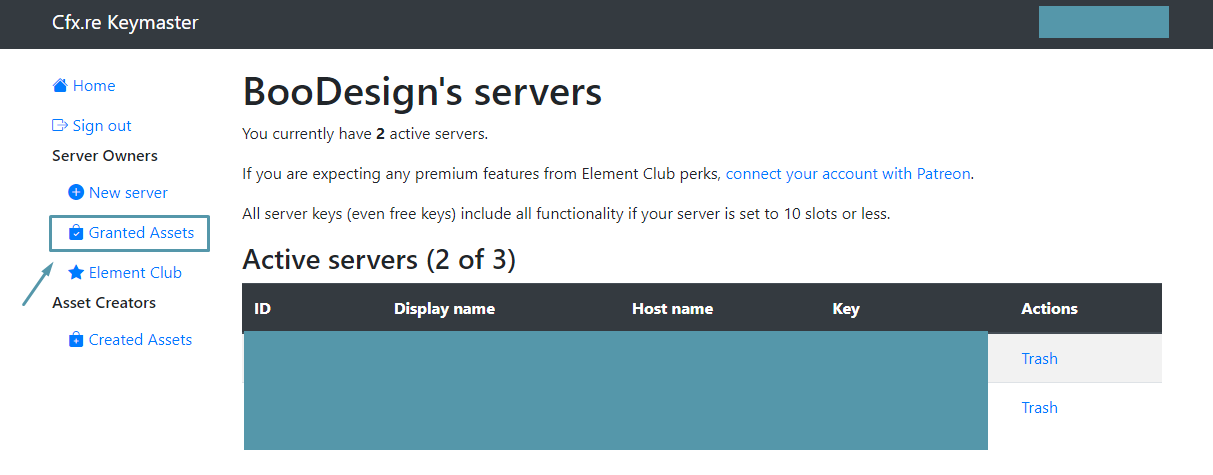Click the Home house icon
The width and height of the screenshot is (1213, 475).
[60, 86]
